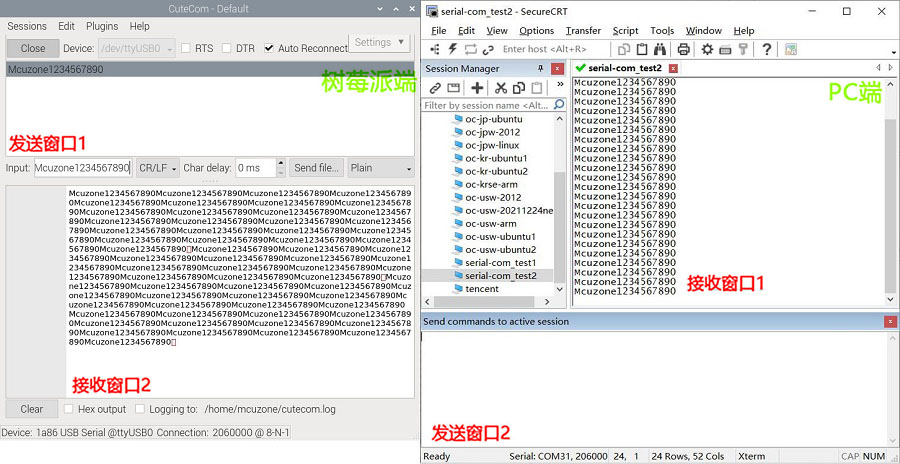Enable the DTR checkbox

tap(227, 48)
